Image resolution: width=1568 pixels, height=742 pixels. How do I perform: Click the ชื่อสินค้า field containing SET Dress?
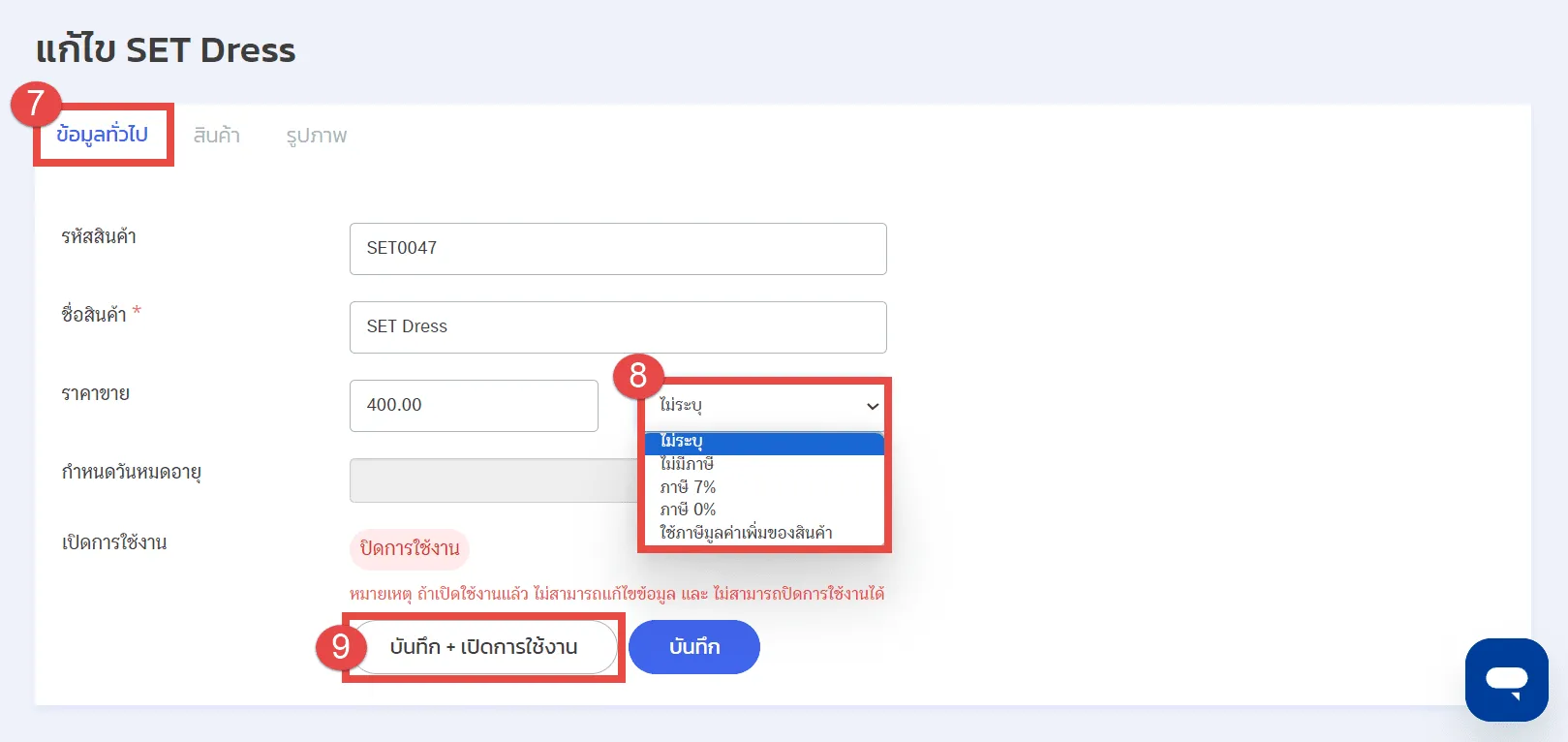(x=617, y=327)
